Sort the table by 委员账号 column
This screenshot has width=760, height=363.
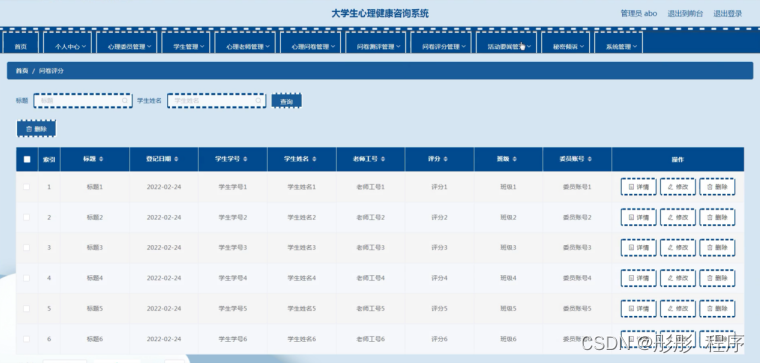point(590,159)
